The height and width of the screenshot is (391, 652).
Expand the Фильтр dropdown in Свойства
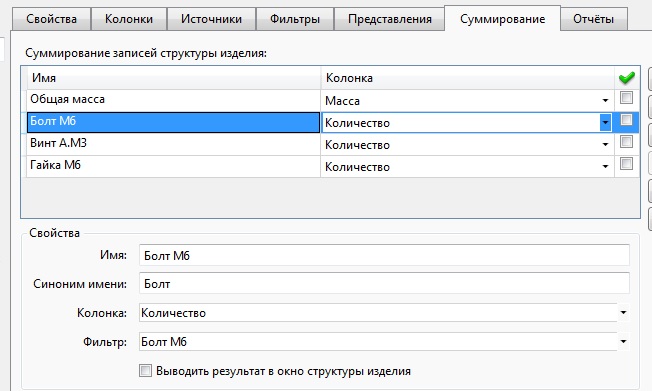[623, 342]
